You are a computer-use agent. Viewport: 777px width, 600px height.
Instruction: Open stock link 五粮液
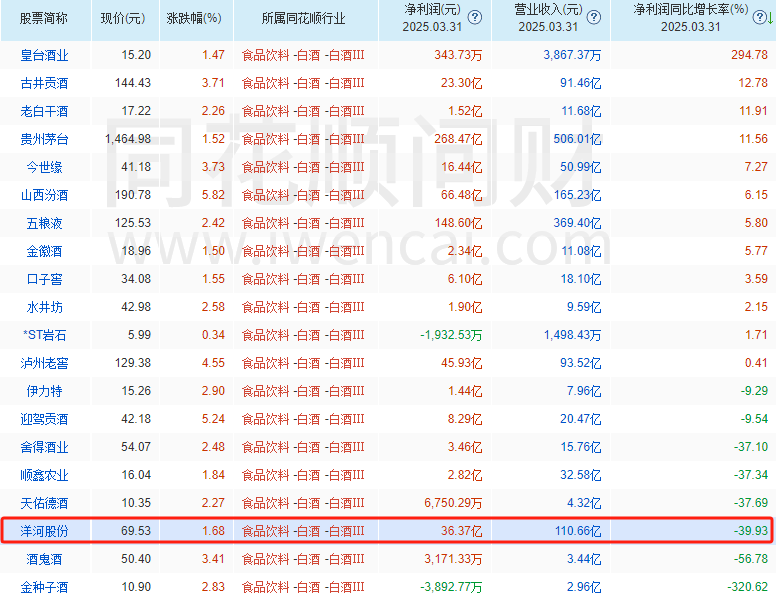(44, 223)
